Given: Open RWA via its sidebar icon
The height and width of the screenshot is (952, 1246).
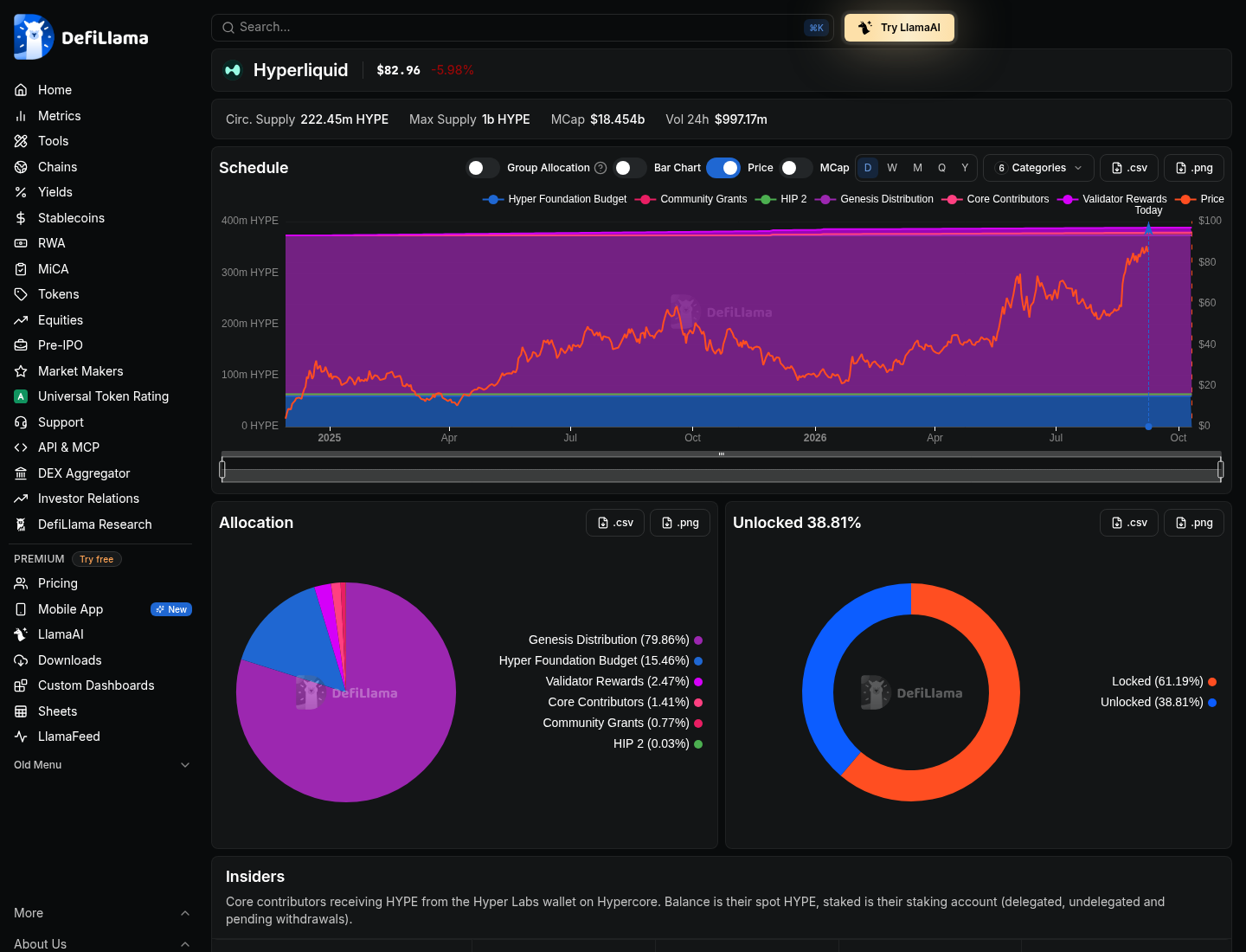Looking at the screenshot, I should [x=21, y=243].
